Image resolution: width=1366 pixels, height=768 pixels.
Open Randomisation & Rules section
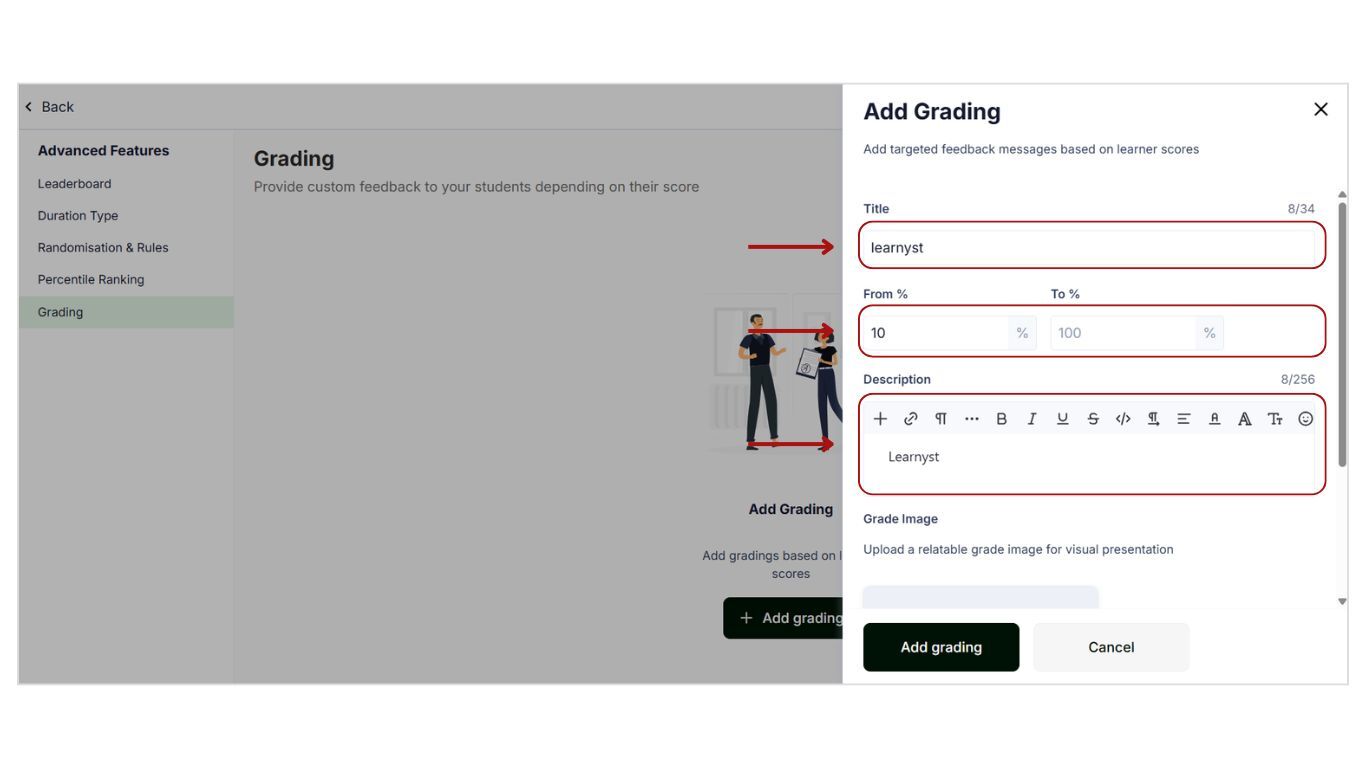(103, 248)
